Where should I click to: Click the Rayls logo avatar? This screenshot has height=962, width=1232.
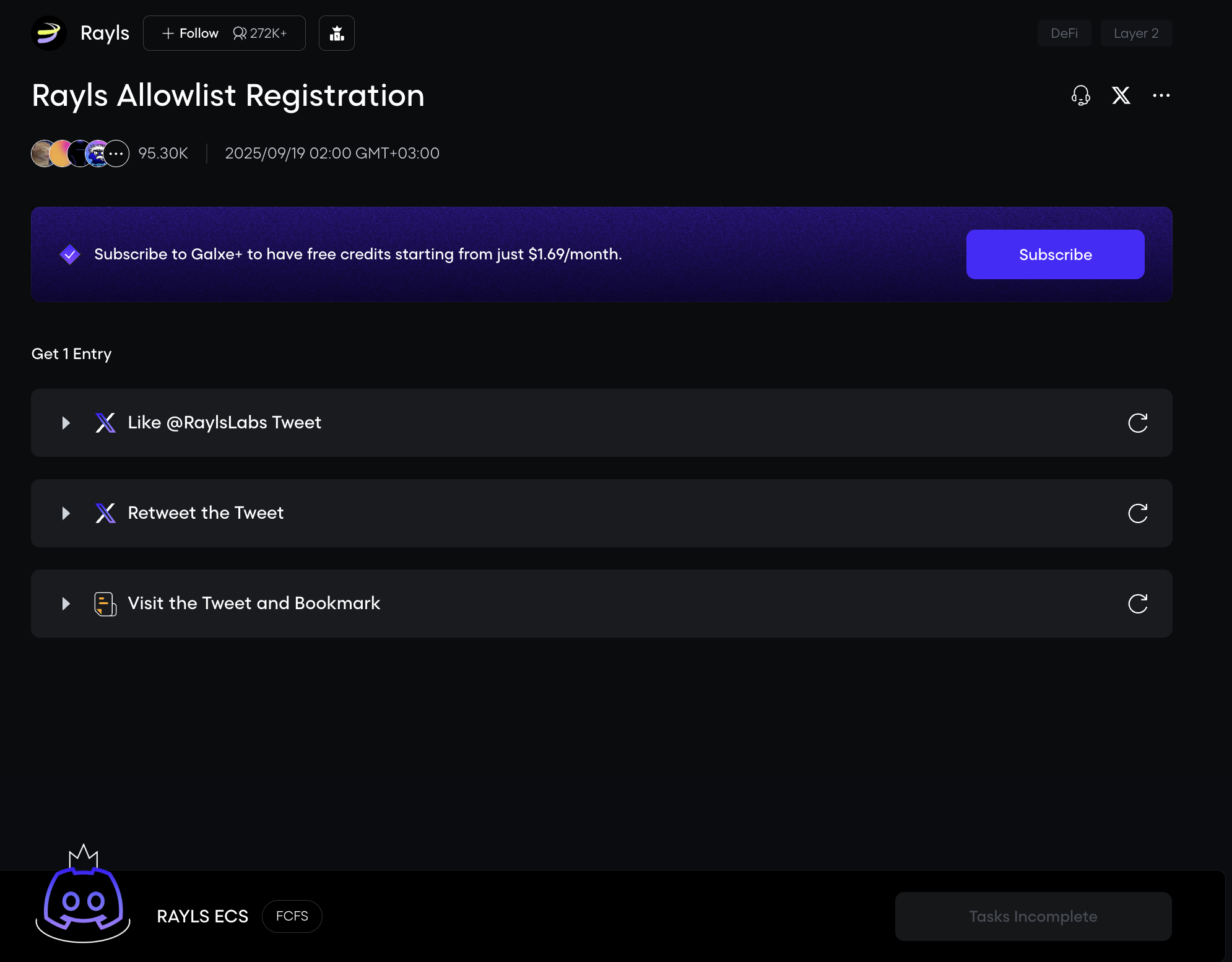pyautogui.click(x=49, y=33)
